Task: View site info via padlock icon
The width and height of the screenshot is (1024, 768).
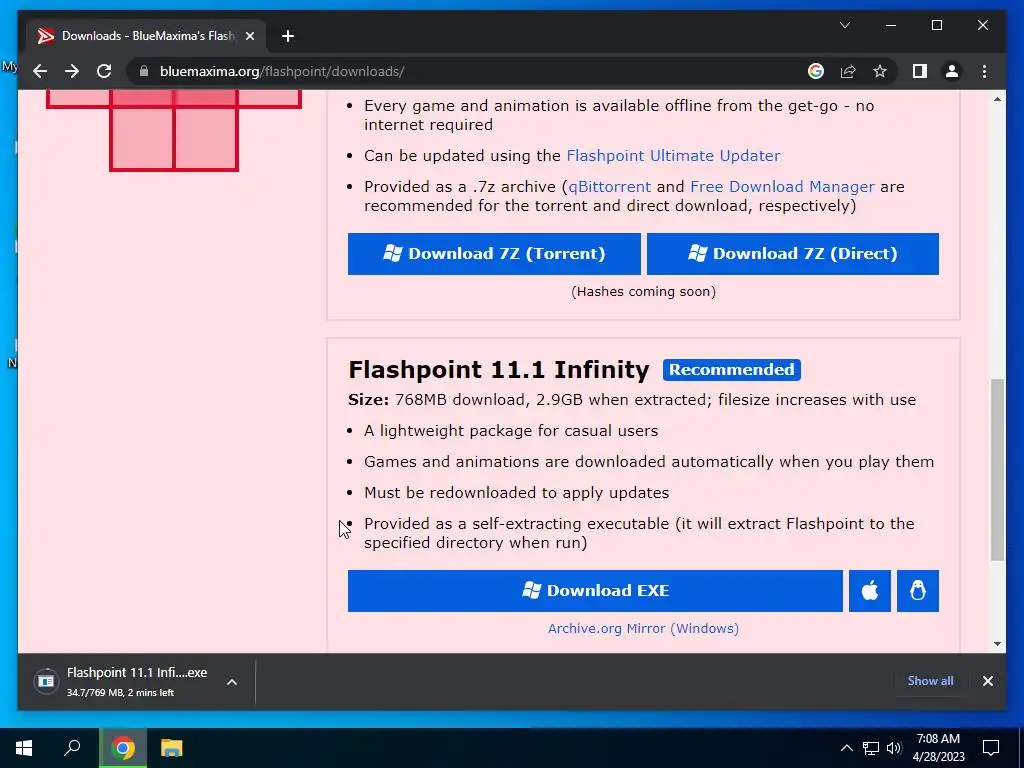Action: point(144,71)
